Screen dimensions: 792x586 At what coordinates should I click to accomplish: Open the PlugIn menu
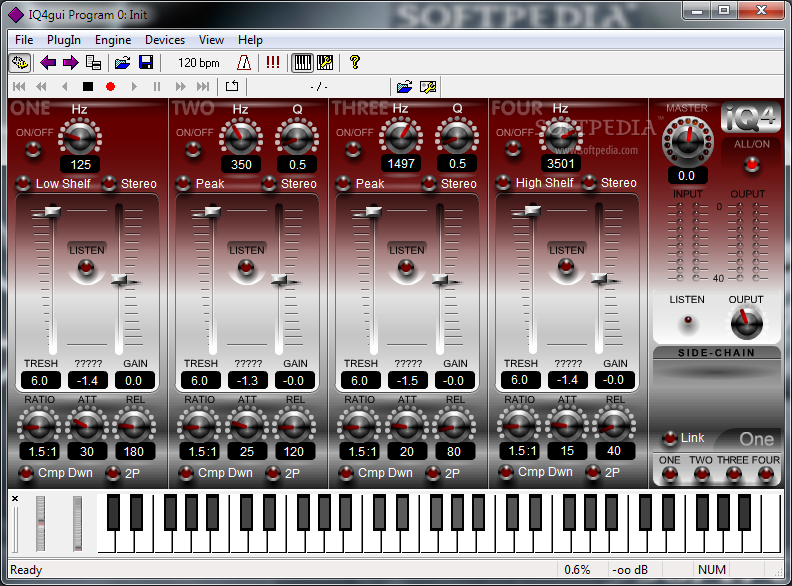[x=64, y=40]
